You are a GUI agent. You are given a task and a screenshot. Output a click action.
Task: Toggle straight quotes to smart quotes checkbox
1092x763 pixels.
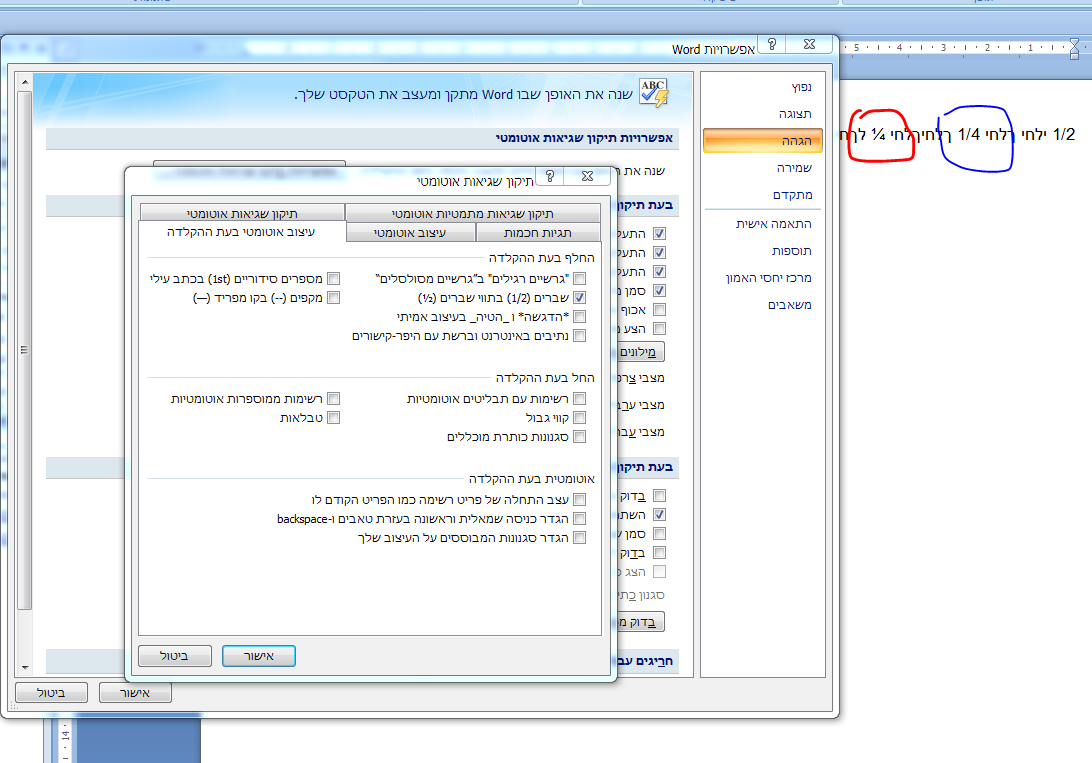coord(579,278)
